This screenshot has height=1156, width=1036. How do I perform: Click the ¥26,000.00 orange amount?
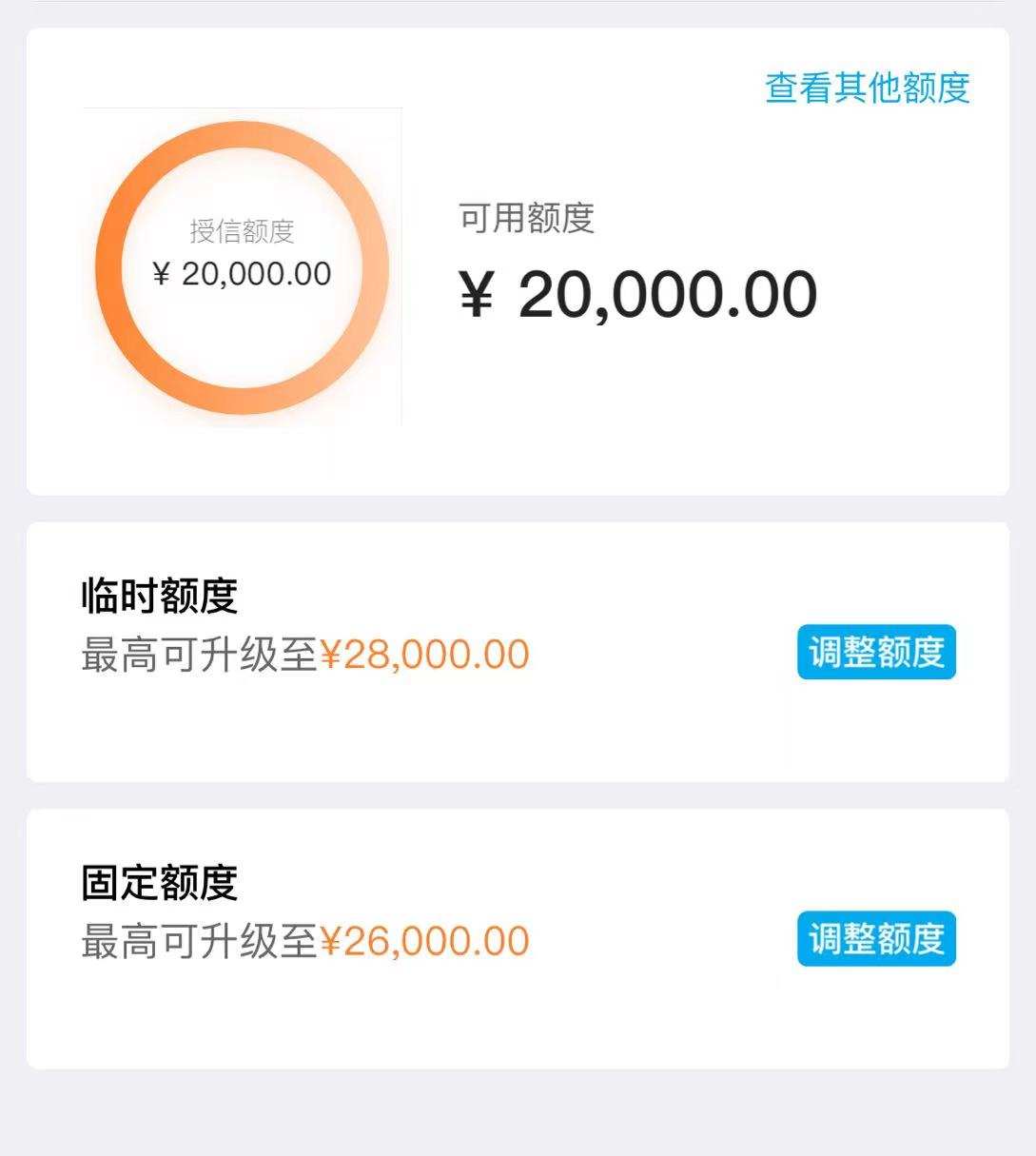[x=424, y=941]
